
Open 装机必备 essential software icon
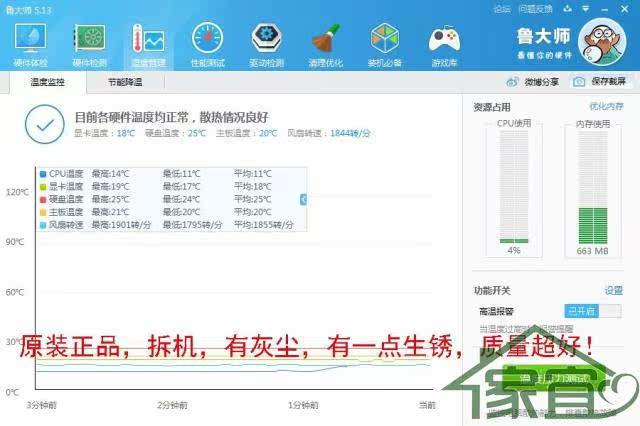tap(384, 45)
